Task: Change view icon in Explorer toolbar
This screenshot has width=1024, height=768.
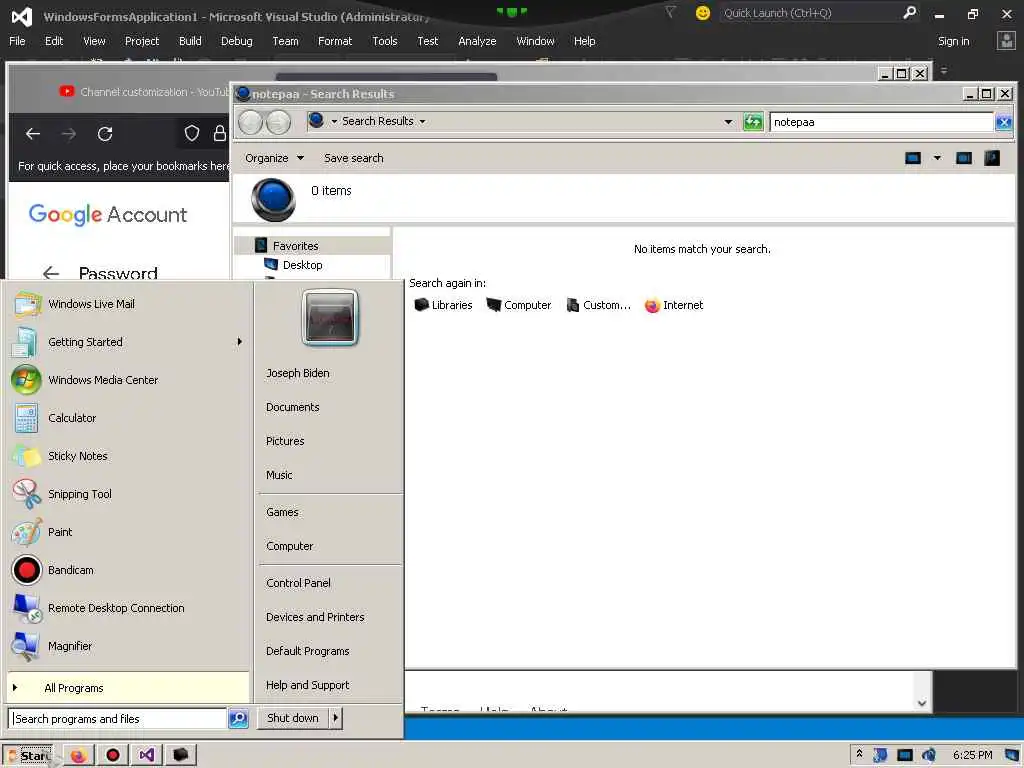Action: click(913, 158)
